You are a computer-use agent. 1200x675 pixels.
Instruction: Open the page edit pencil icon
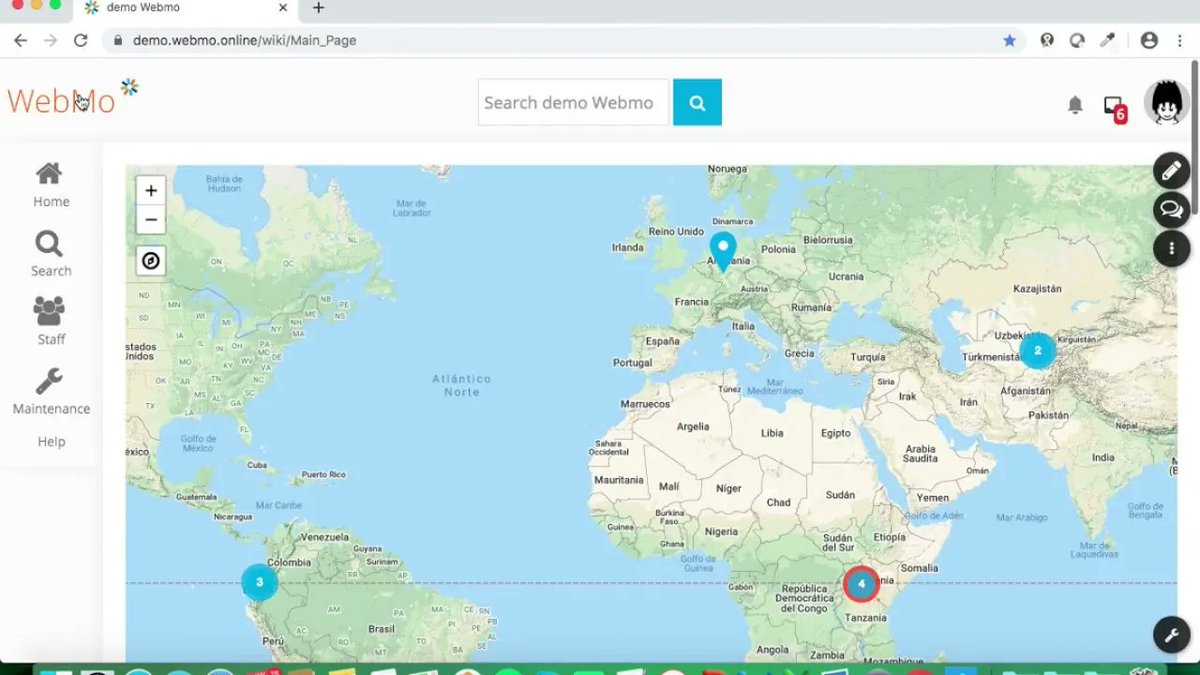[1171, 170]
